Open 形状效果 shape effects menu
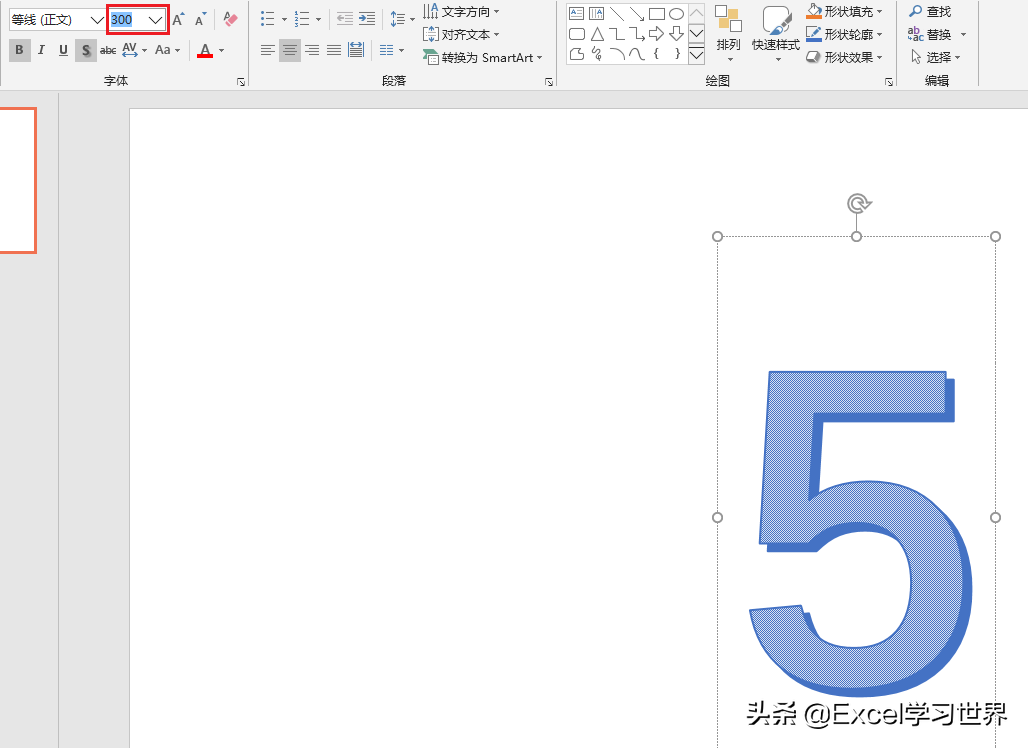The width and height of the screenshot is (1028, 748). coord(844,58)
